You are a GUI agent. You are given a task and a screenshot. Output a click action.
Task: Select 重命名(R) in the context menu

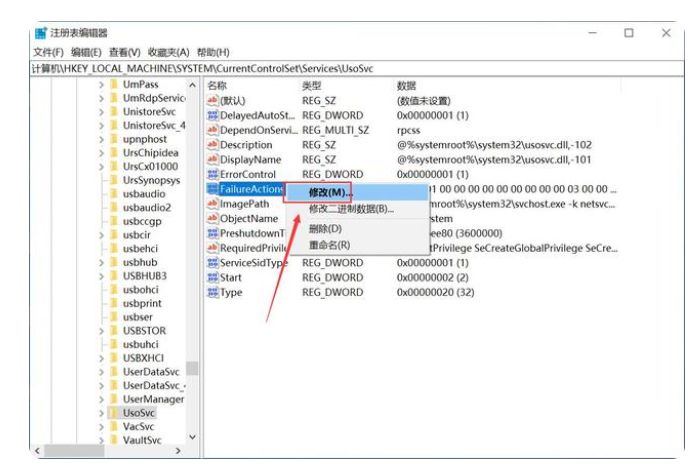click(x=329, y=245)
